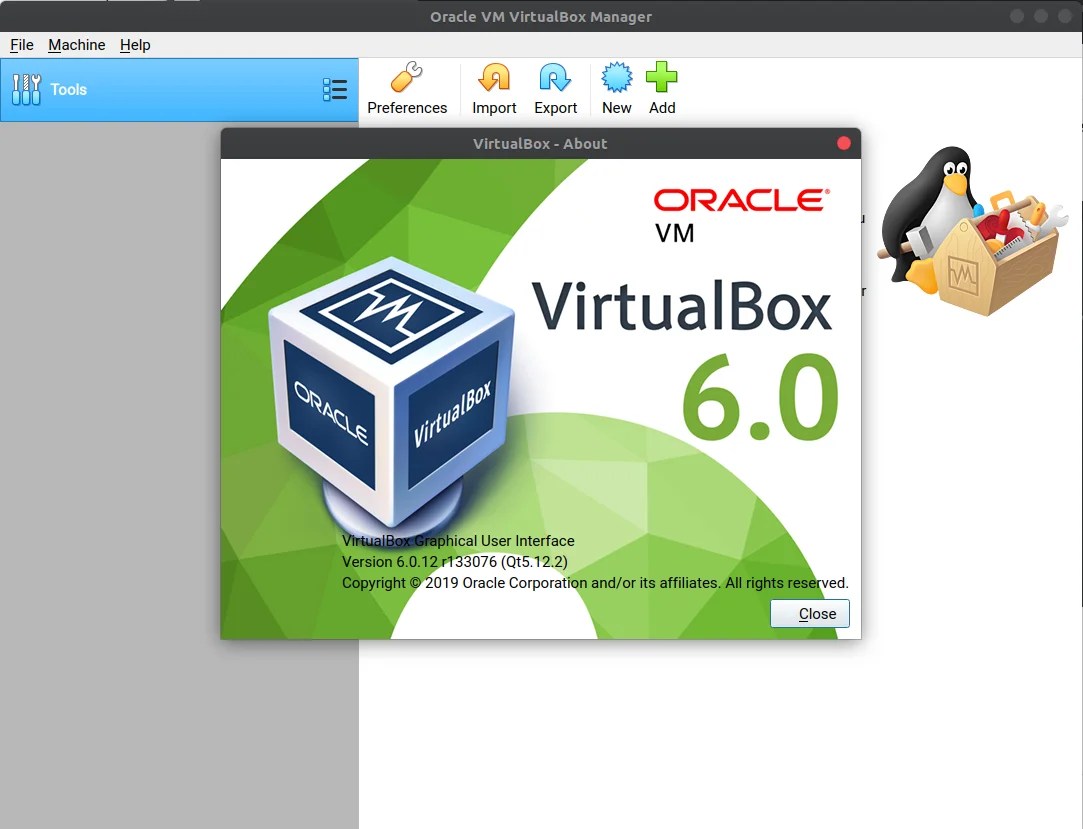
Task: Click the penguin toolbox welcome image
Action: (x=972, y=231)
